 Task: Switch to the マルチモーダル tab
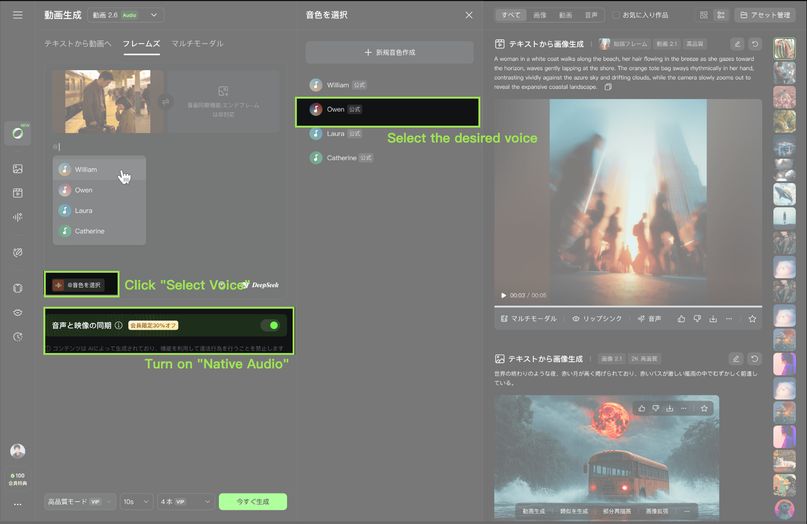(x=198, y=44)
